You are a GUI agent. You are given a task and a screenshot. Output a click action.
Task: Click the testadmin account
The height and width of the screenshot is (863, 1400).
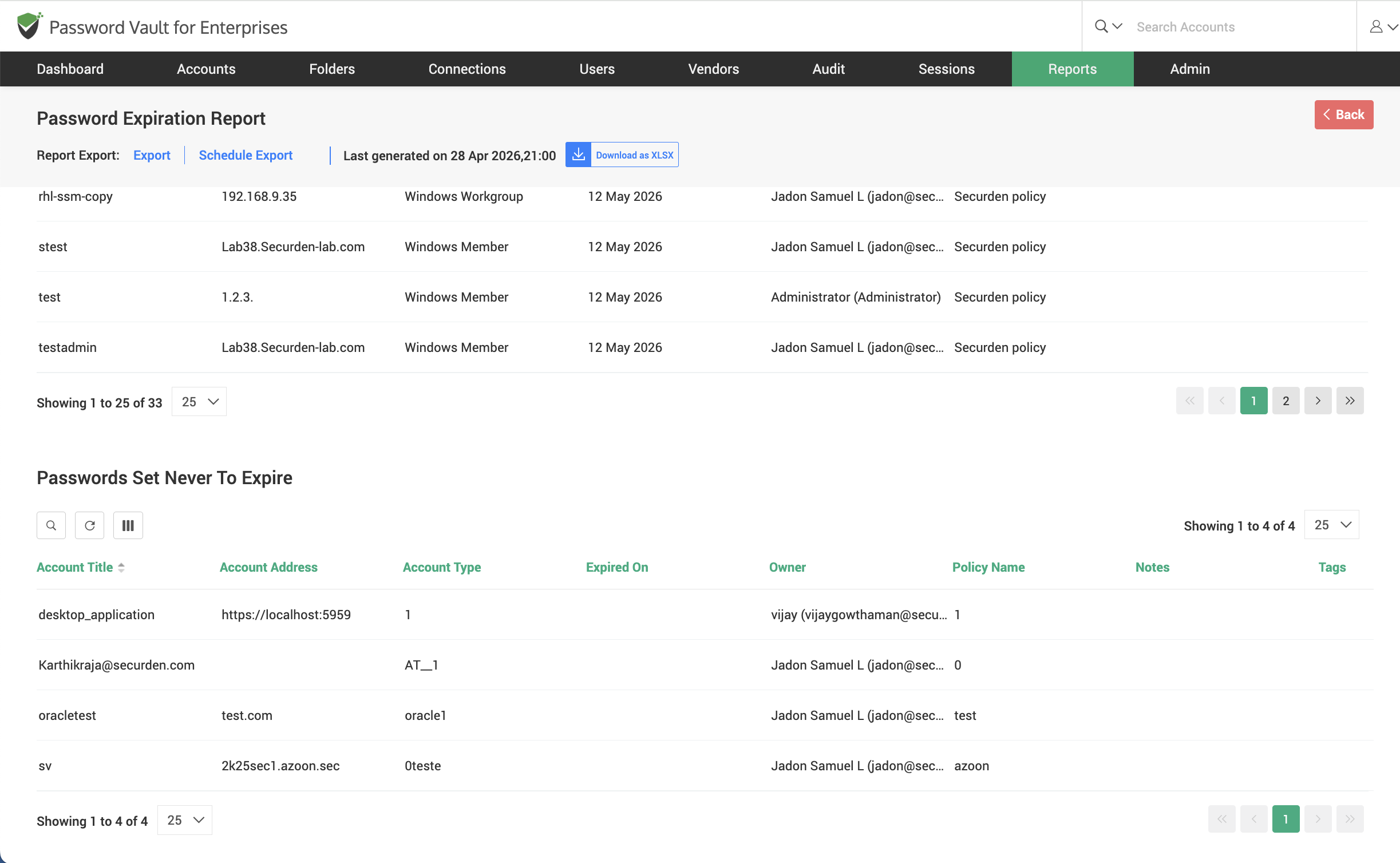tap(68, 347)
